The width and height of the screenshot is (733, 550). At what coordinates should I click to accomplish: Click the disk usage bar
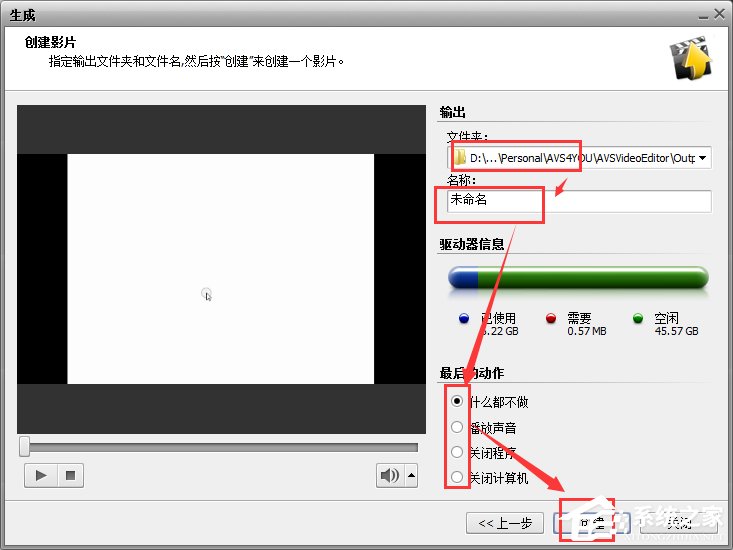(578, 278)
